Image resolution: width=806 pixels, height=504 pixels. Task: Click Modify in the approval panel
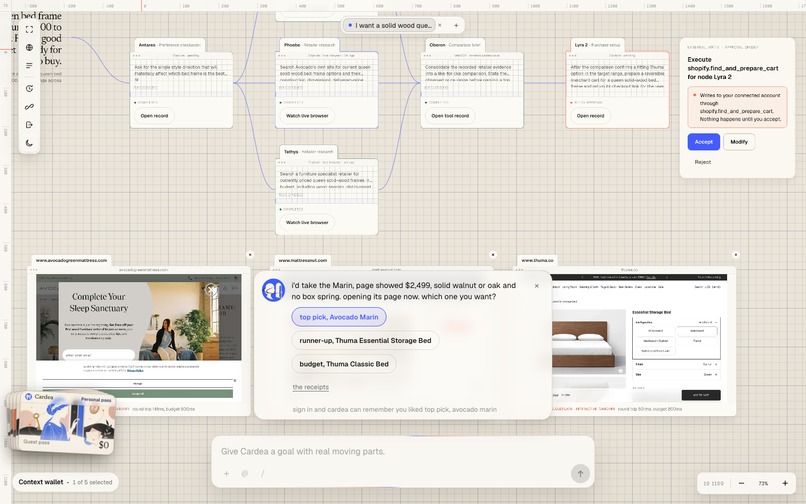[x=739, y=142]
